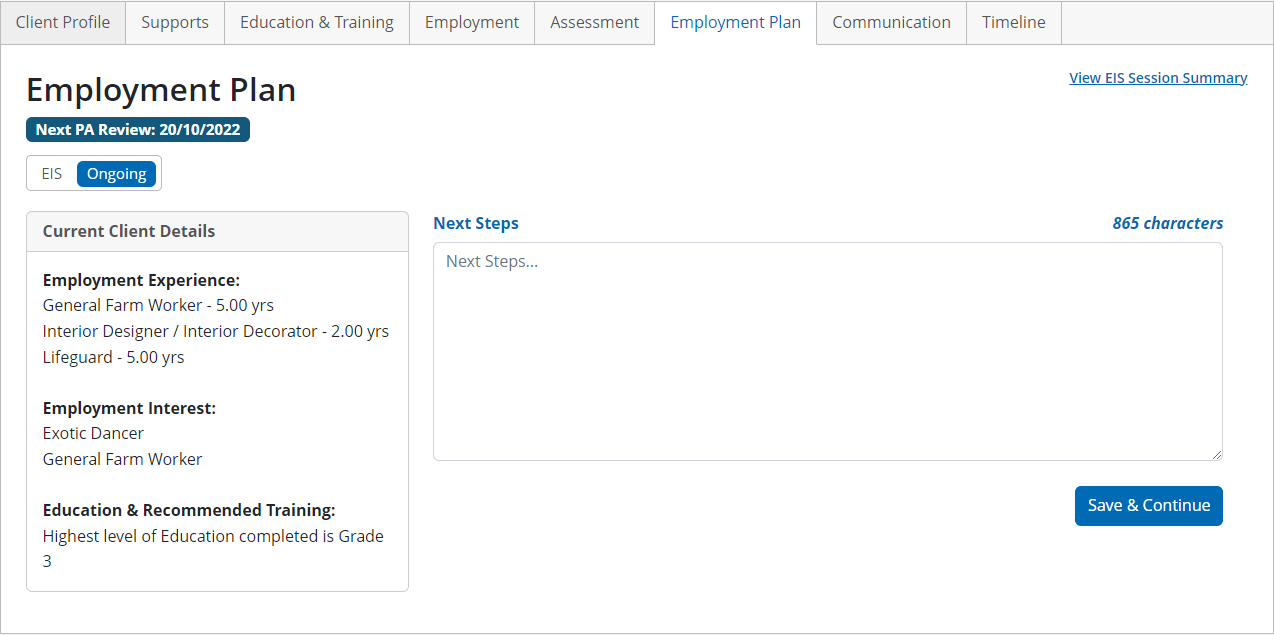This screenshot has width=1274, height=635.
Task: Click the Current Client Details panel header
Action: [217, 231]
